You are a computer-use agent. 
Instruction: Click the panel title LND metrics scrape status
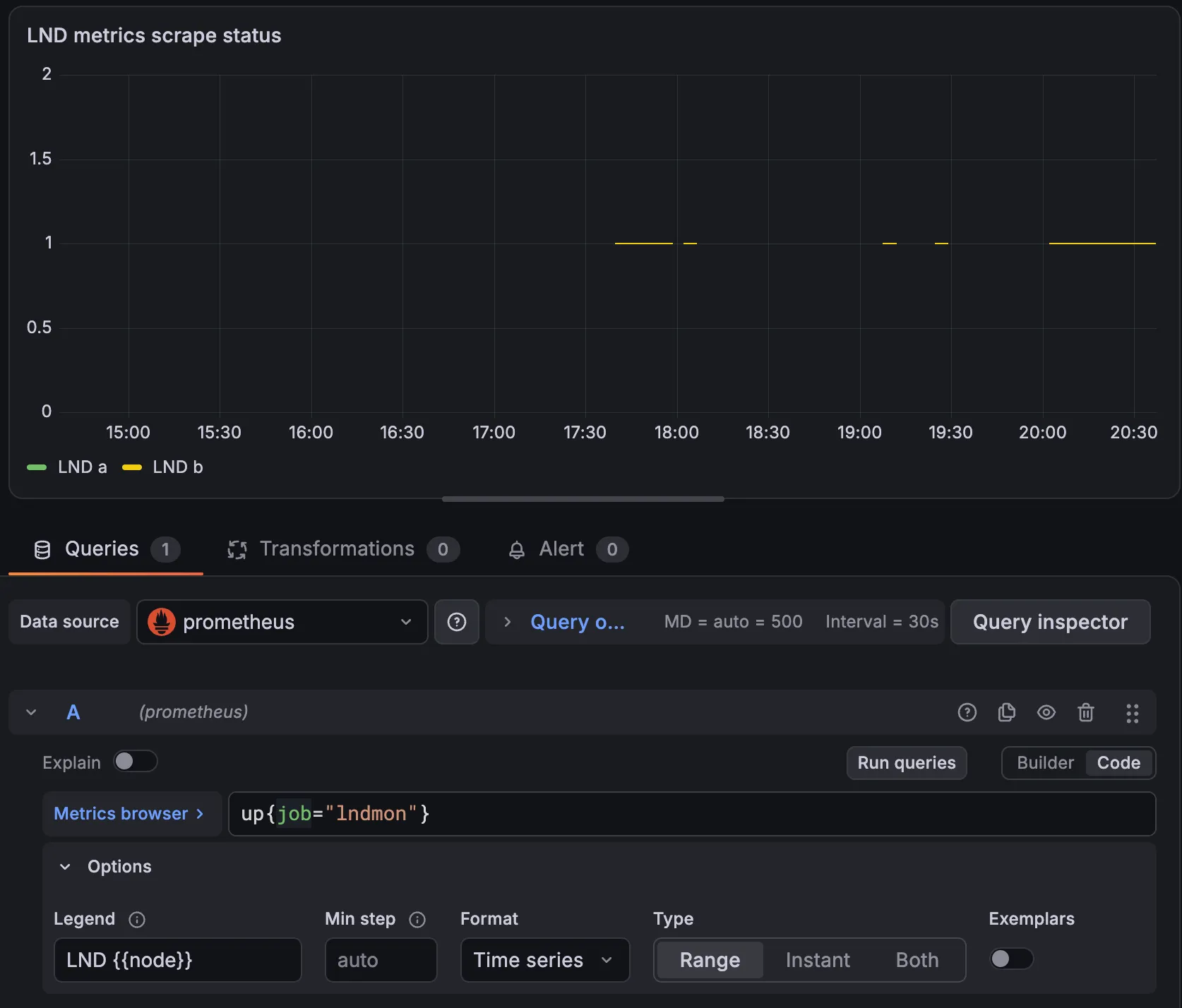154,35
